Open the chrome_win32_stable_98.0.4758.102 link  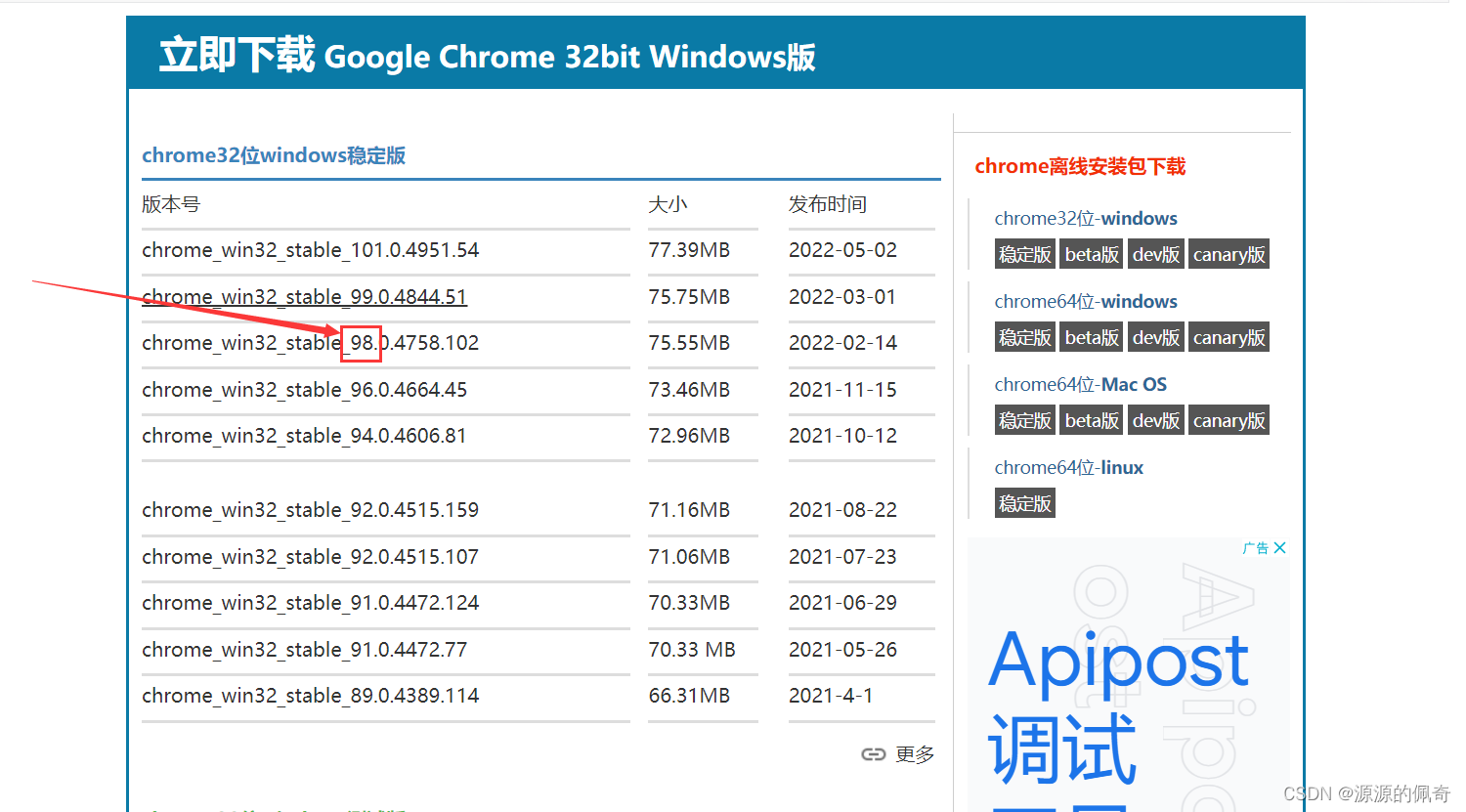pos(310,342)
